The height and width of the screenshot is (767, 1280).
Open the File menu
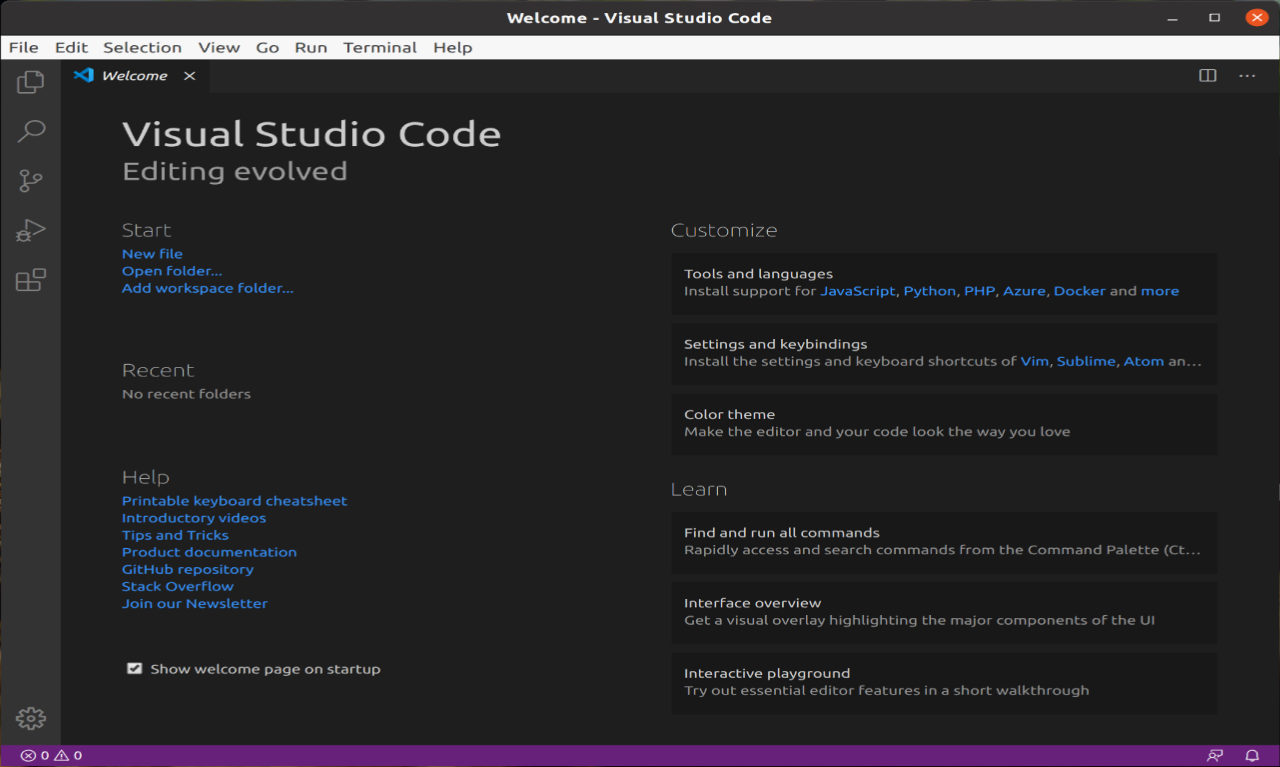(23, 47)
